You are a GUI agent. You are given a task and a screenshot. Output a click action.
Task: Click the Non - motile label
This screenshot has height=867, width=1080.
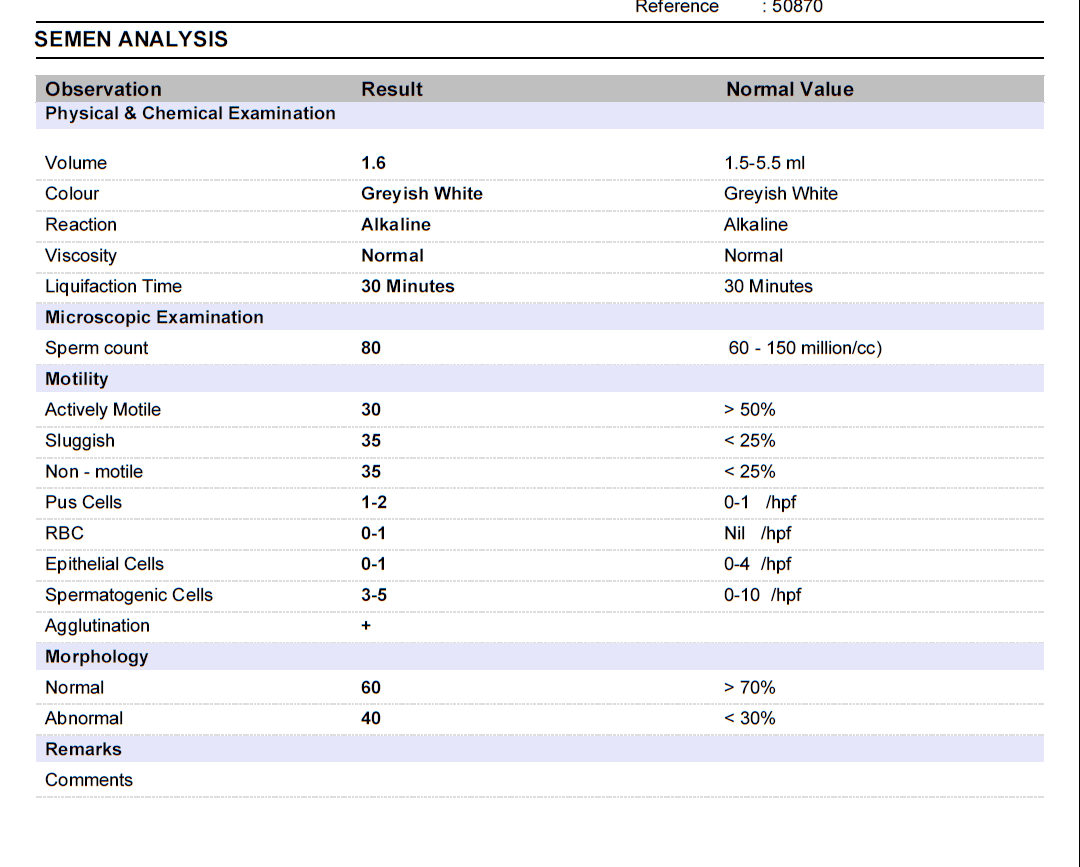(x=94, y=472)
